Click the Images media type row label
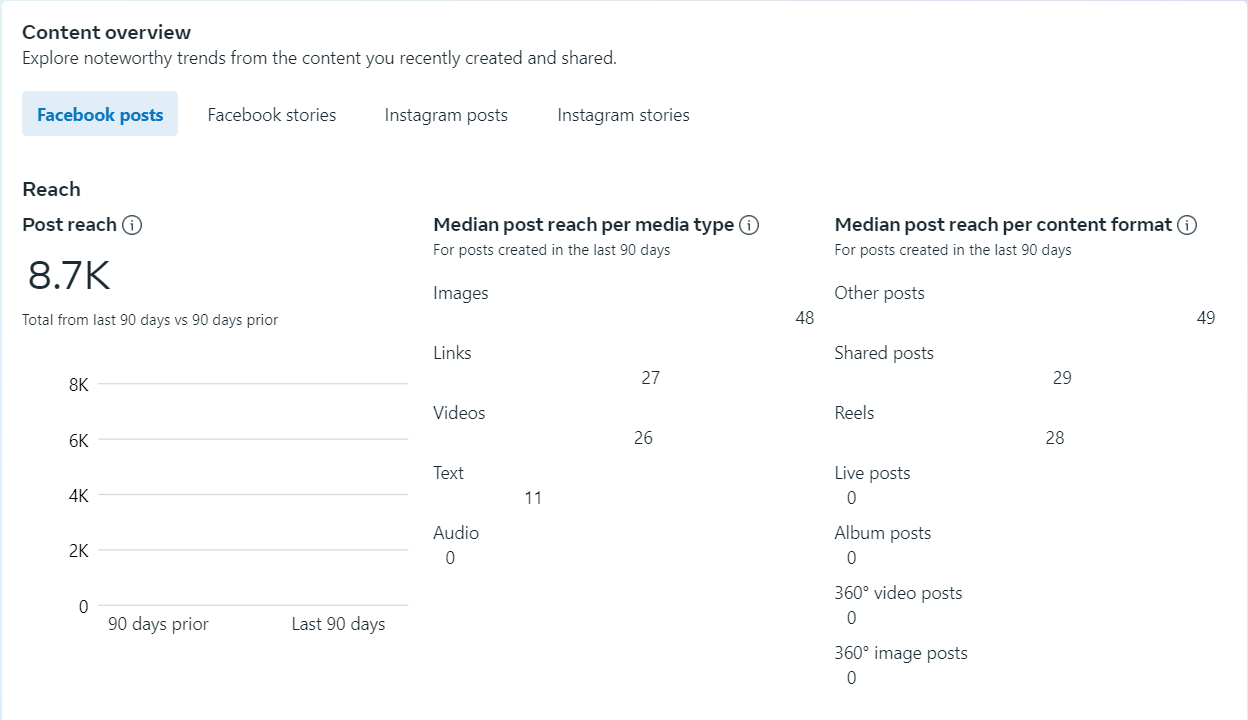 pos(461,293)
